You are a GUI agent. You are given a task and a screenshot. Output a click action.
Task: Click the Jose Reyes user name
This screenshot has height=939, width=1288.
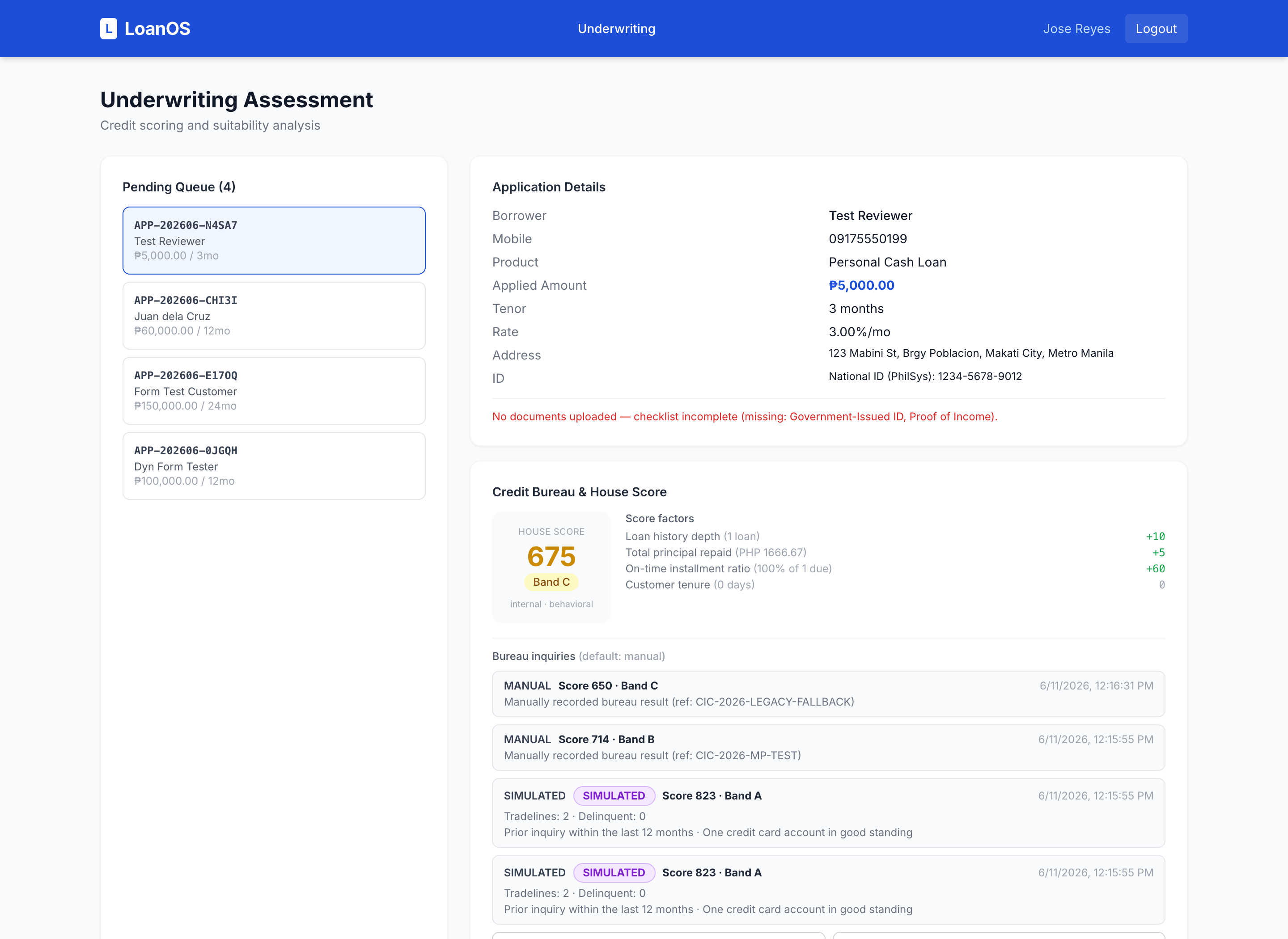click(x=1076, y=29)
